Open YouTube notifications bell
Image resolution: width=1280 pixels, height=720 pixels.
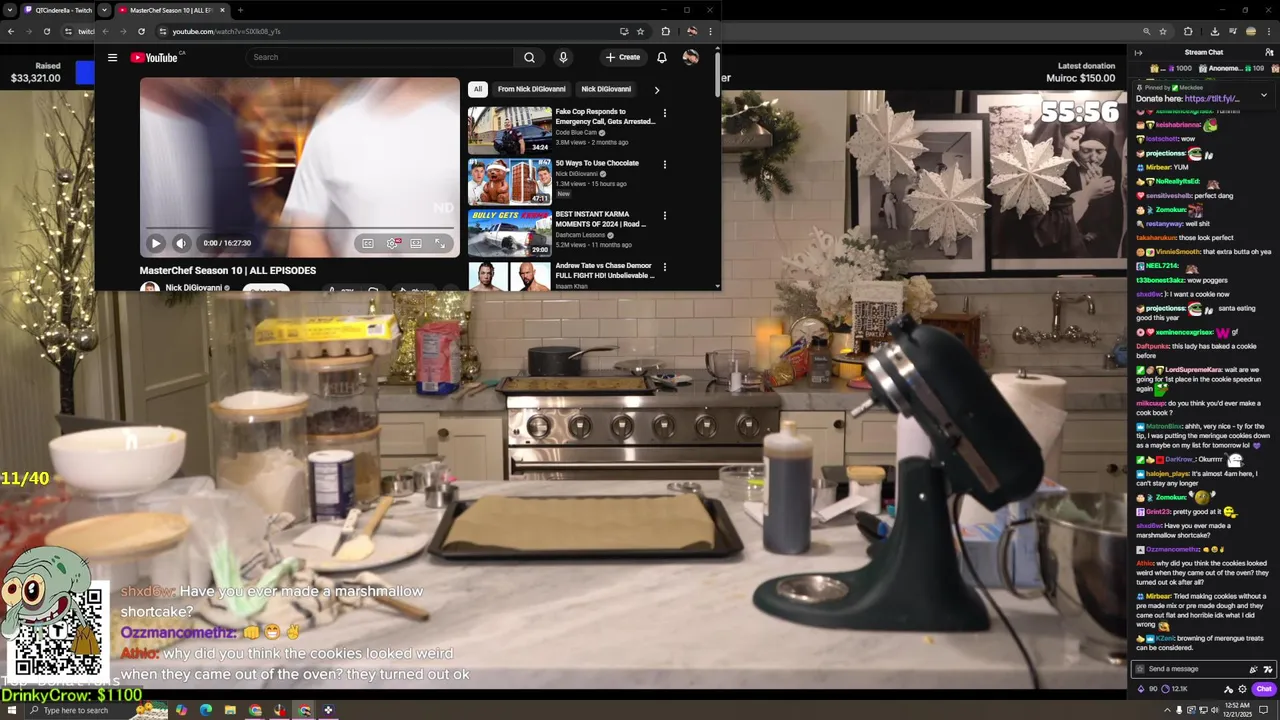click(661, 57)
